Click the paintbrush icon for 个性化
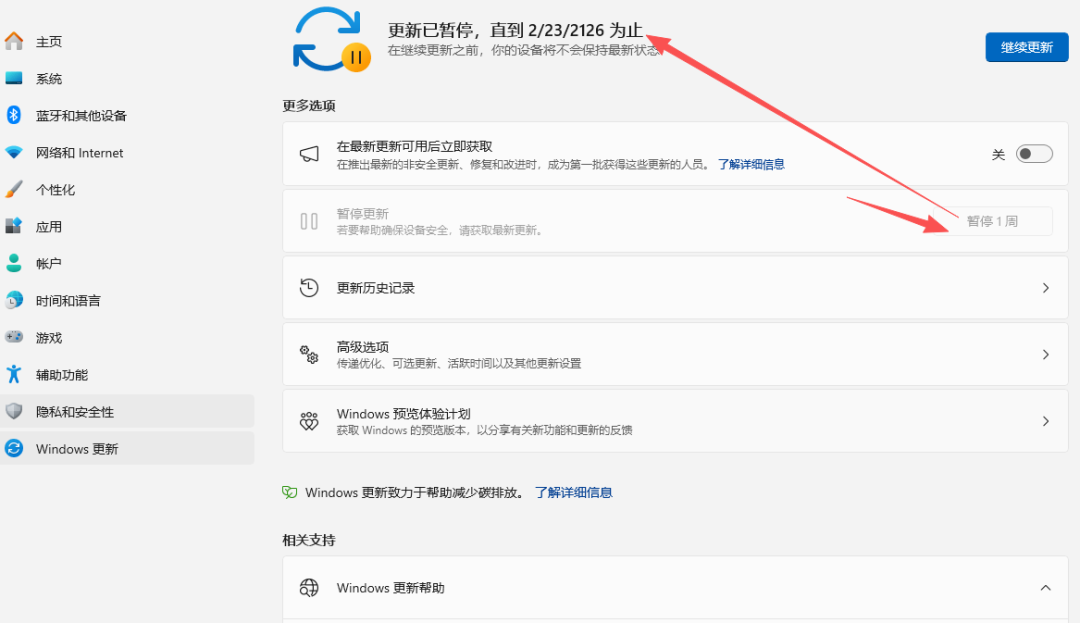The height and width of the screenshot is (623, 1080). coord(14,189)
